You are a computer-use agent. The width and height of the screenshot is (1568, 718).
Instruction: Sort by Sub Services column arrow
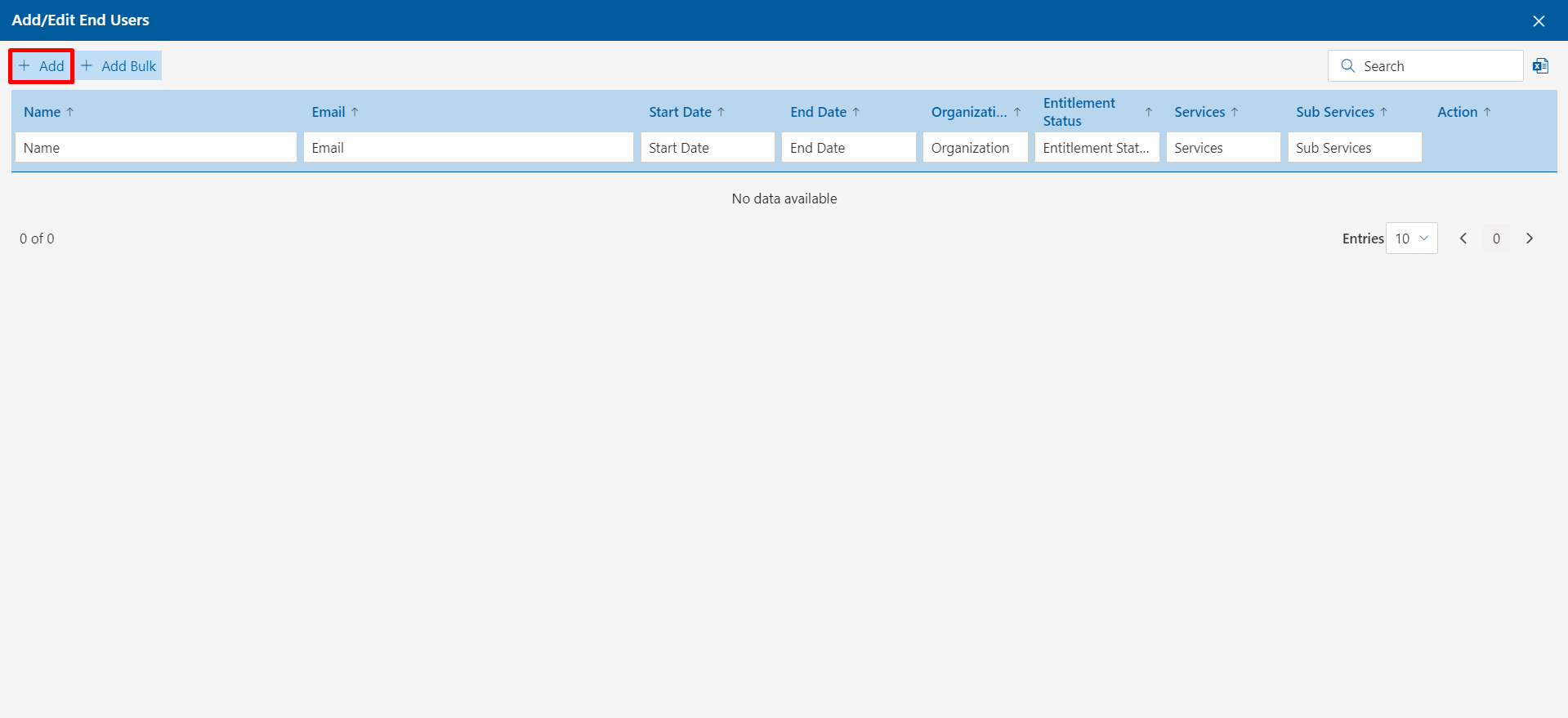coord(1384,112)
